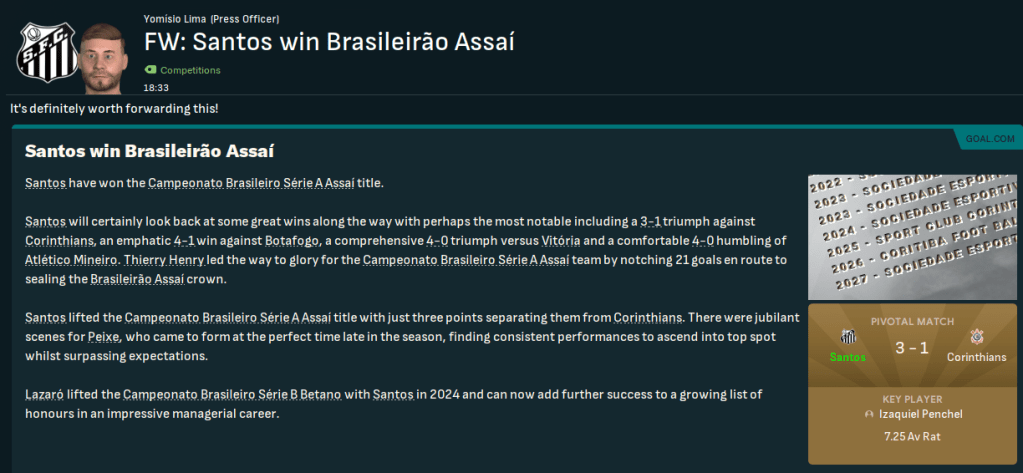Click the person icon beside Izaquiel Penchel
1023x473 pixels.
point(868,415)
